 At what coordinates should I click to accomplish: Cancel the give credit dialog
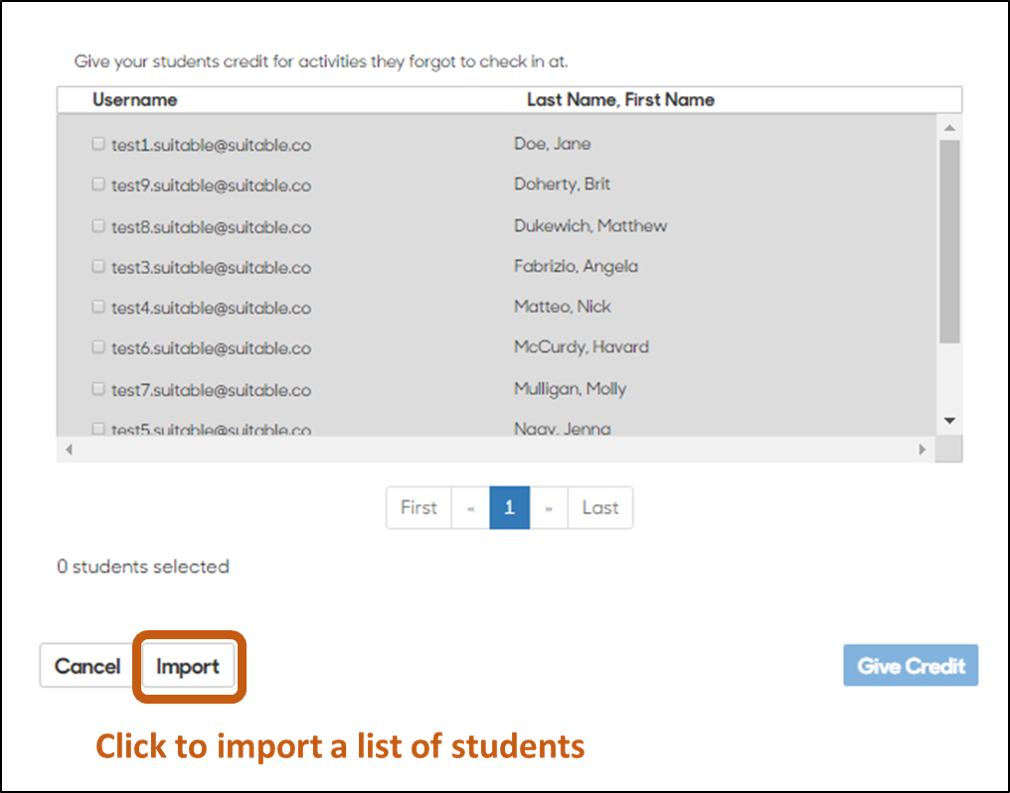(x=87, y=665)
